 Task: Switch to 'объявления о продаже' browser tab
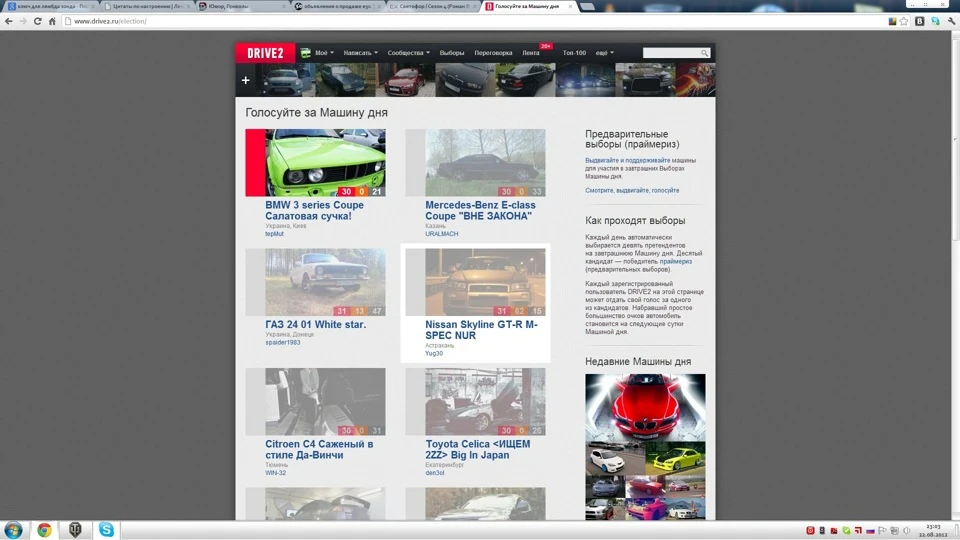coord(338,6)
